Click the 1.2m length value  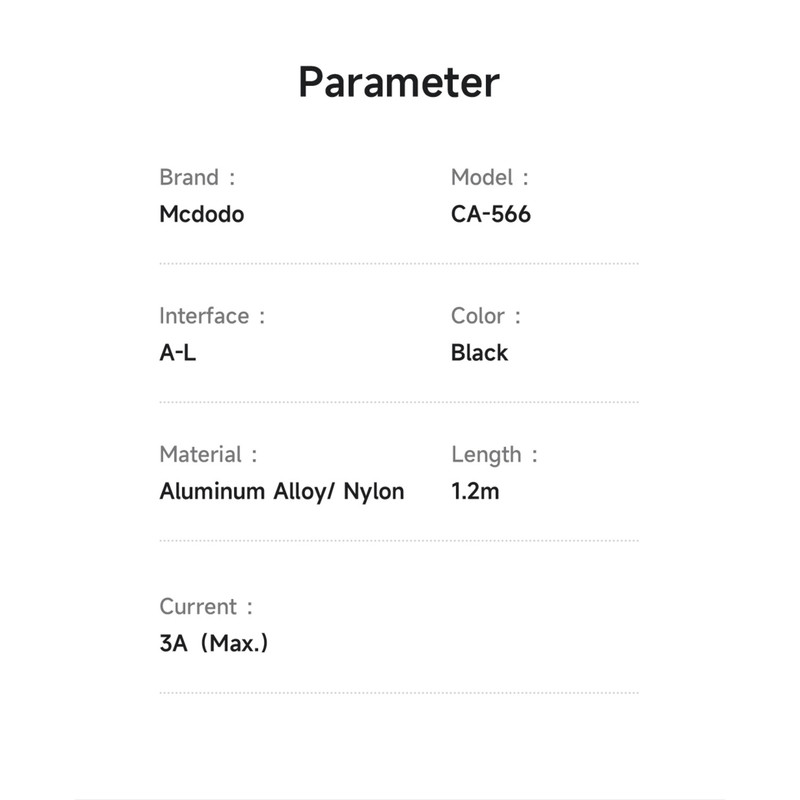[475, 491]
